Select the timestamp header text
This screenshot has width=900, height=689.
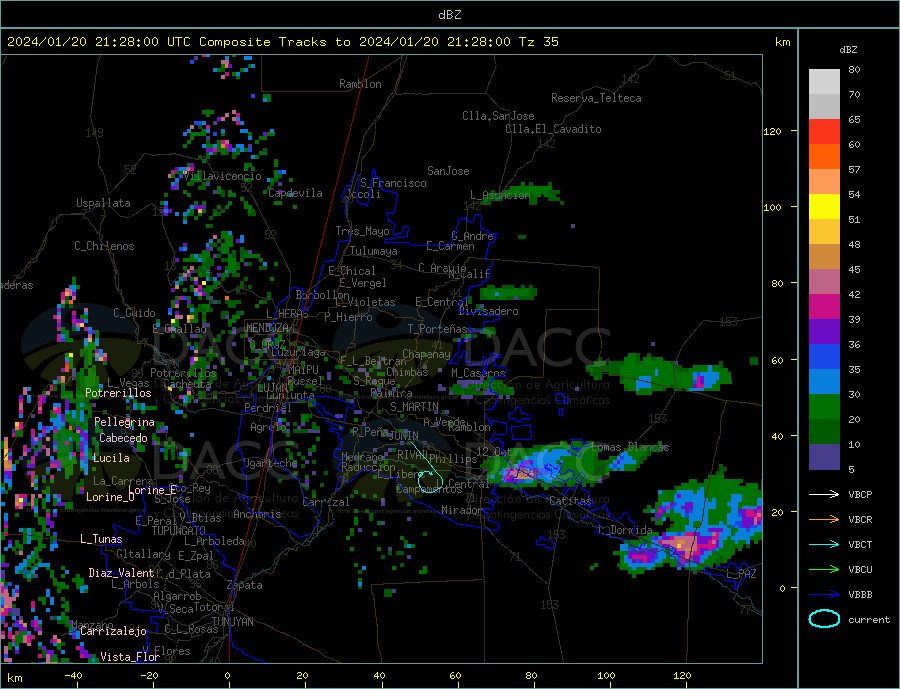pos(282,42)
